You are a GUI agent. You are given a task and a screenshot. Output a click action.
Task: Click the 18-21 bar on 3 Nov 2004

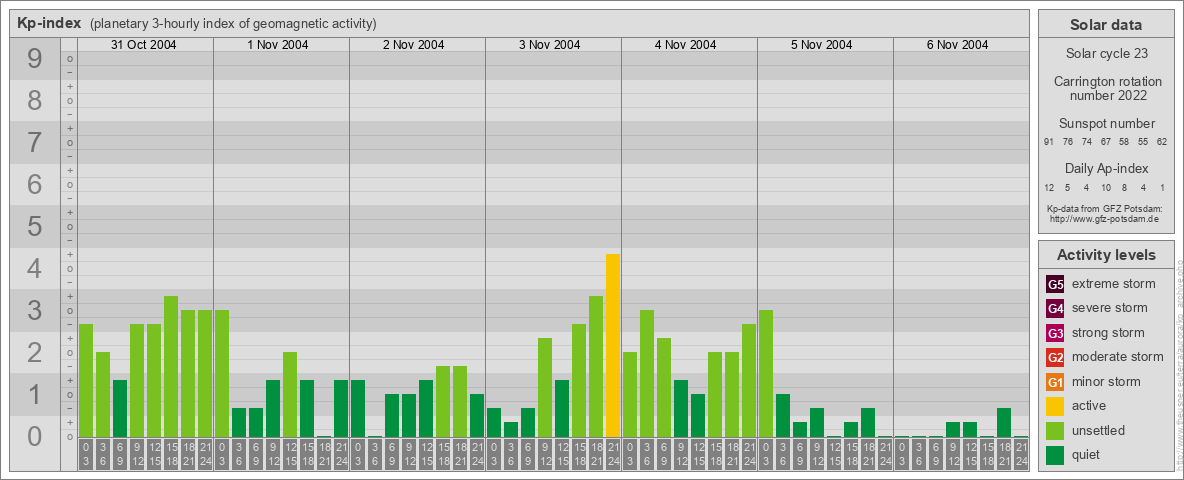pyautogui.click(x=596, y=367)
